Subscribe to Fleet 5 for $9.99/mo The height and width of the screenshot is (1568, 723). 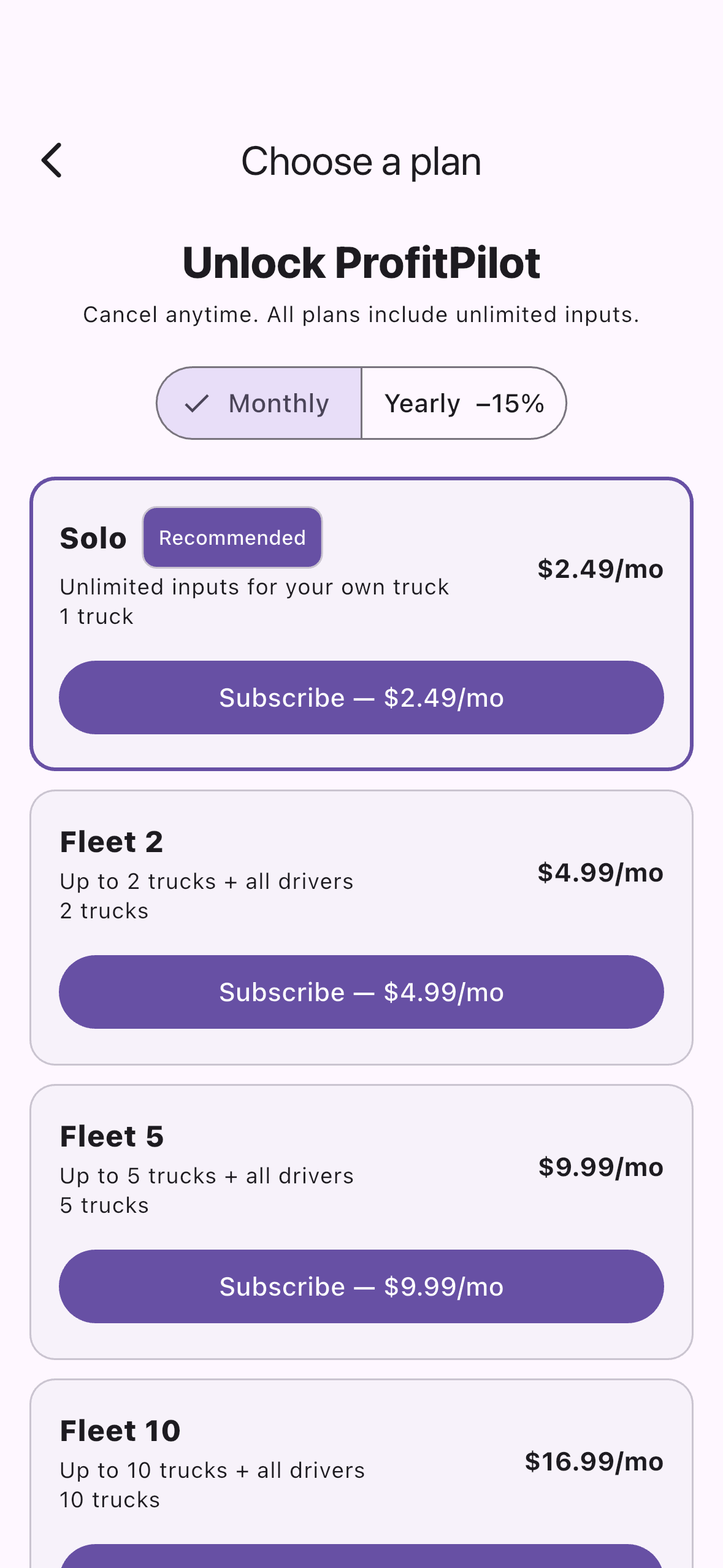[x=361, y=1286]
